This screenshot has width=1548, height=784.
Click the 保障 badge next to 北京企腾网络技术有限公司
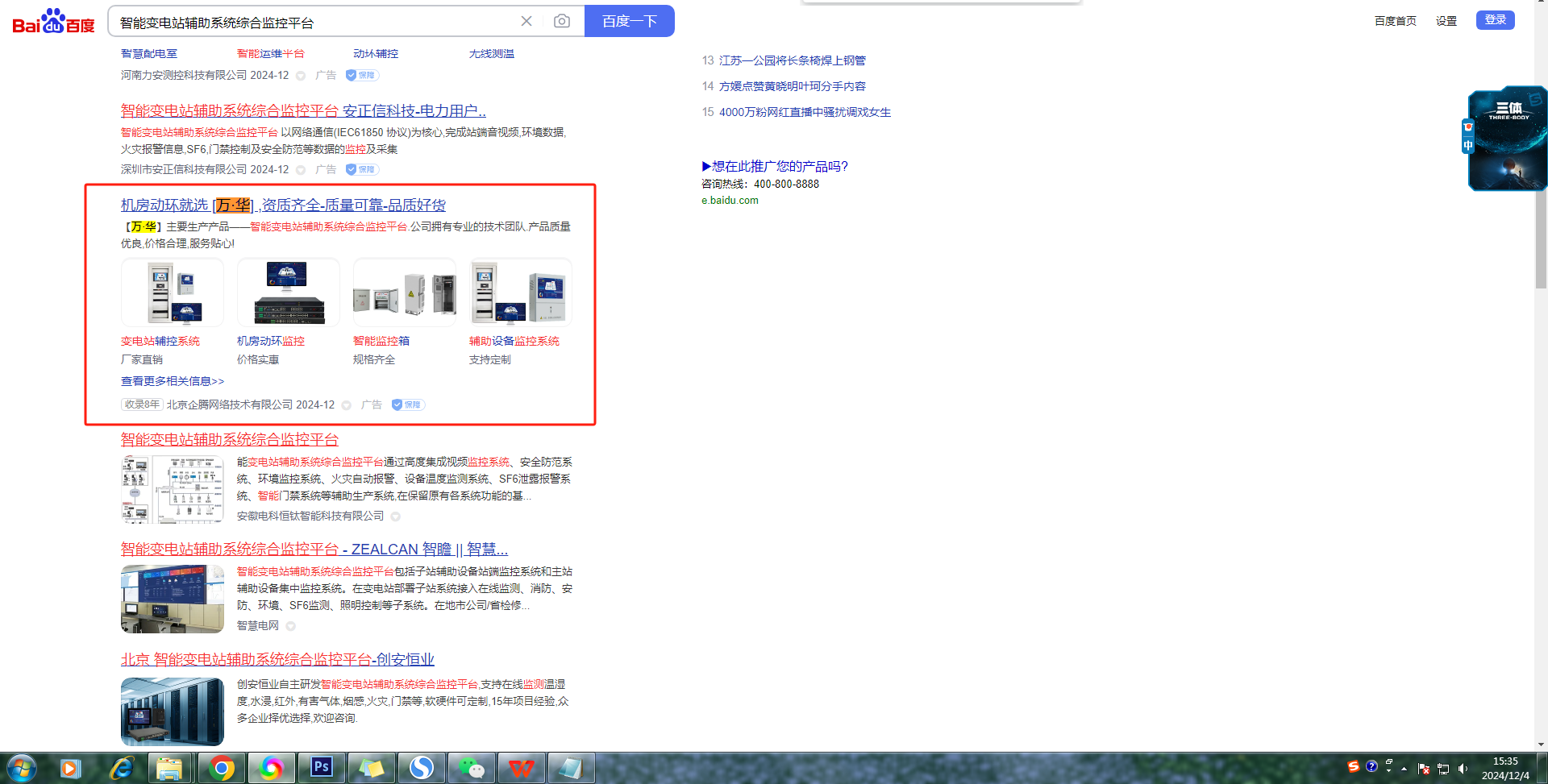[408, 404]
